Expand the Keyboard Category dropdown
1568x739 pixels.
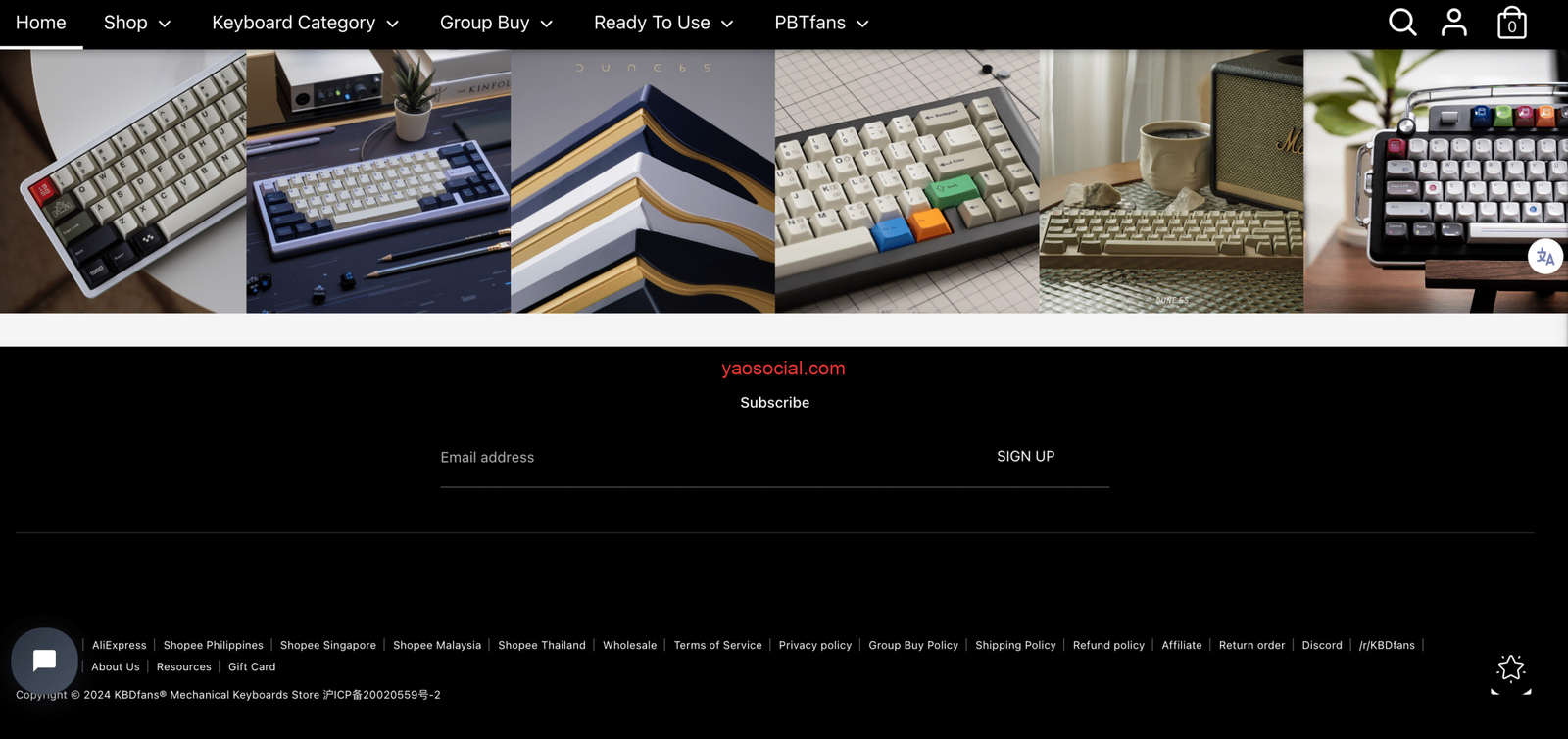pyautogui.click(x=306, y=23)
